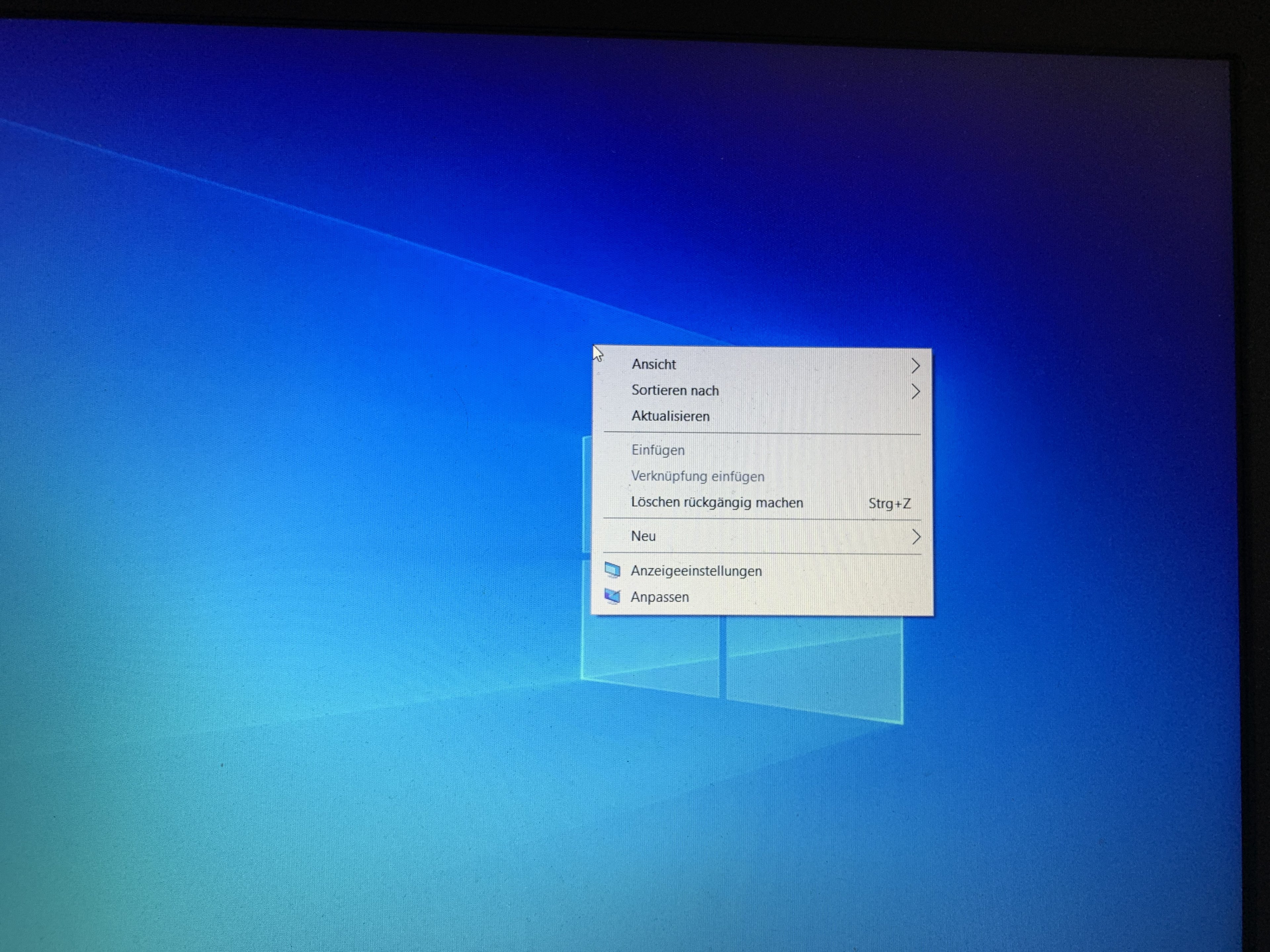Image resolution: width=1270 pixels, height=952 pixels.
Task: Click the greyed-out Einfügen entry
Action: pyautogui.click(x=658, y=451)
